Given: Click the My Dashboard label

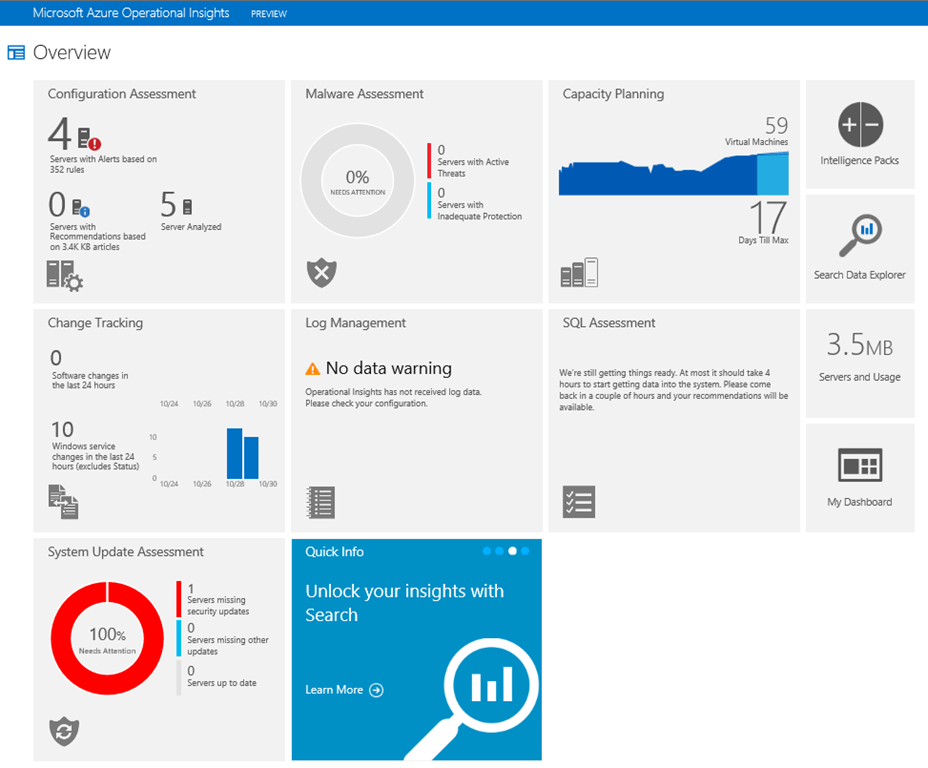Looking at the screenshot, I should (x=859, y=502).
